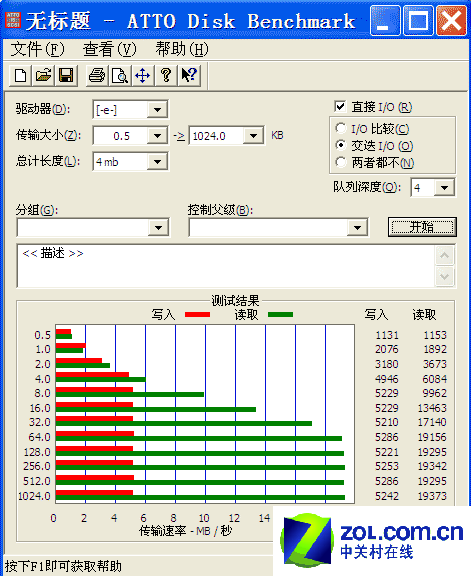Viewport: 471px width, 576px height.
Task: Open the 队列深度 queue depth dropdown
Action: (x=444, y=188)
